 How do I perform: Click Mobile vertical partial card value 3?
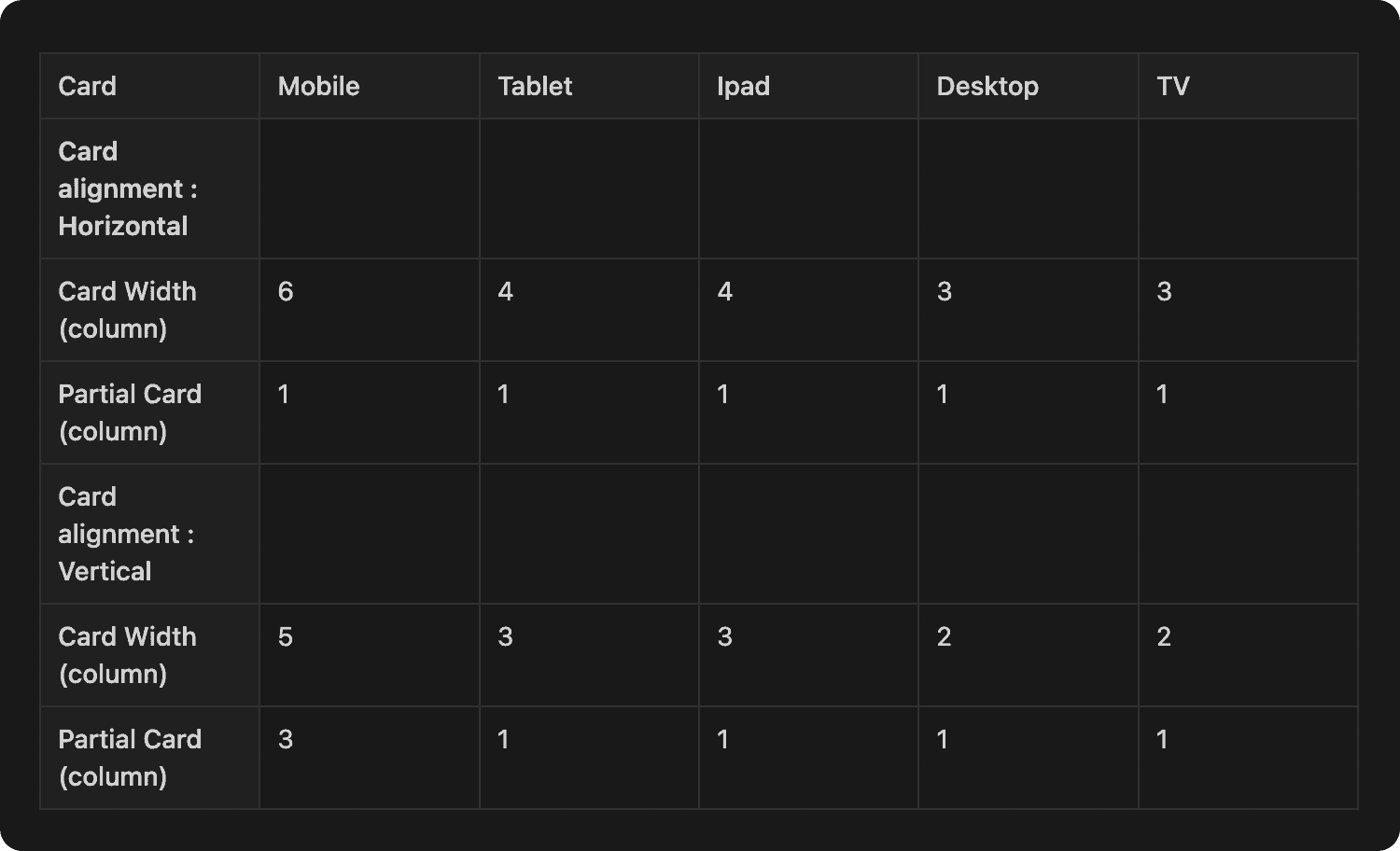tap(286, 739)
